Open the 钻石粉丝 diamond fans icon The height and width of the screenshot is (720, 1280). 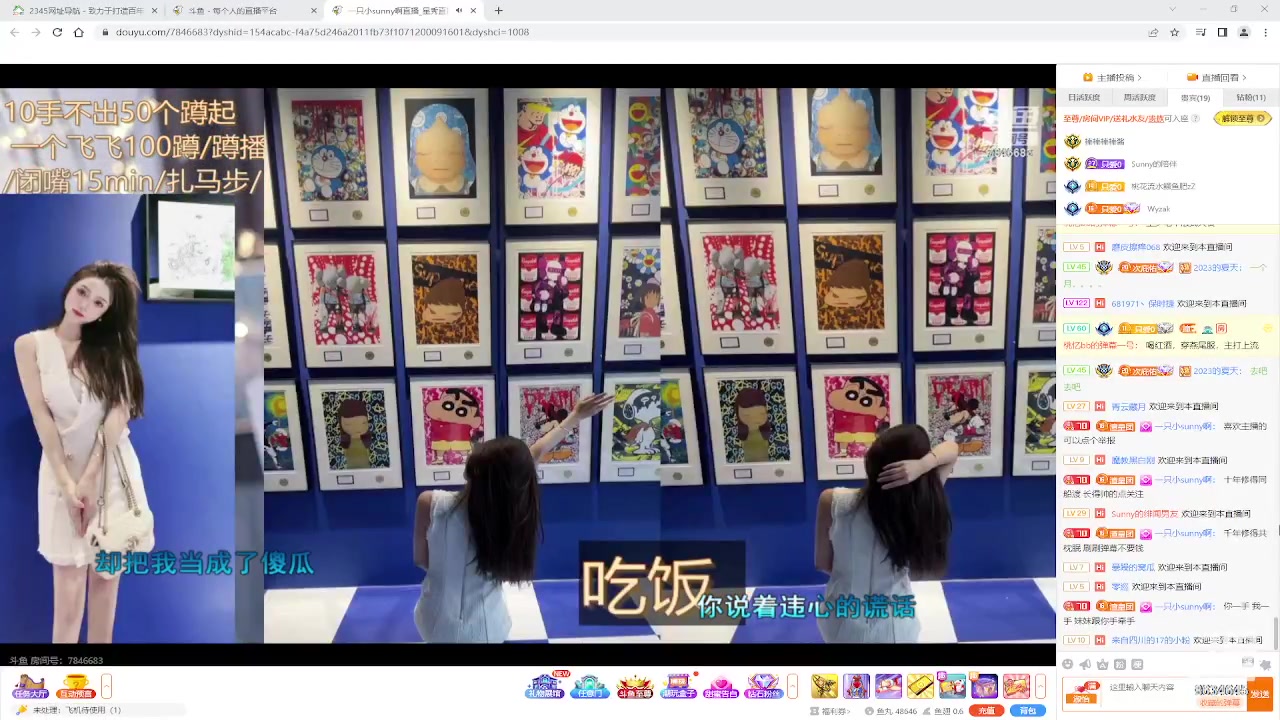point(763,687)
